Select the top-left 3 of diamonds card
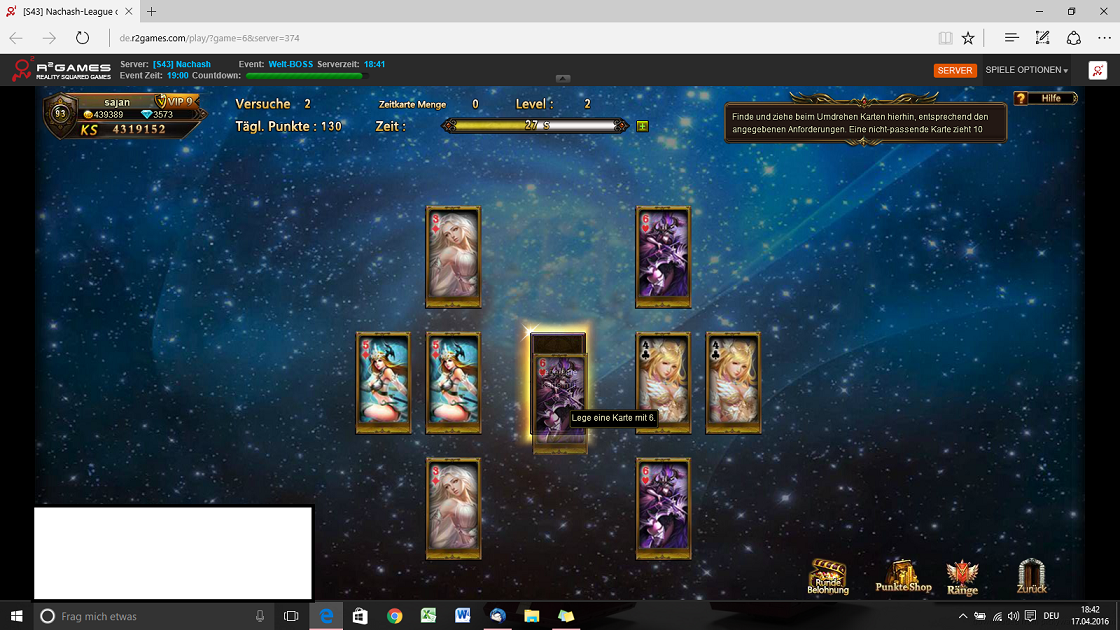Screen dimensions: 1120x630 point(453,257)
